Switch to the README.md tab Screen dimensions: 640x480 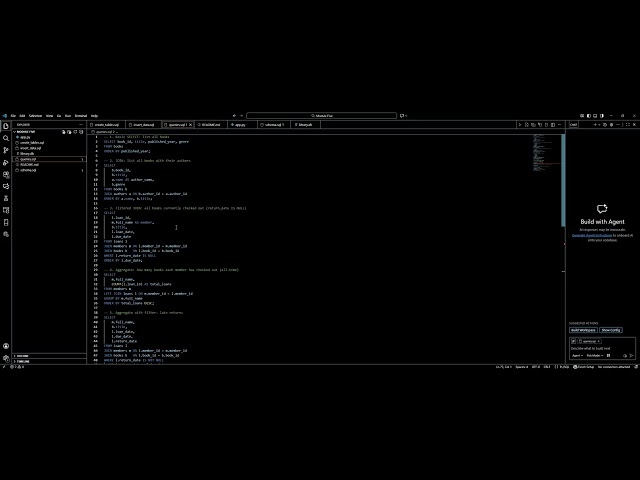210,124
